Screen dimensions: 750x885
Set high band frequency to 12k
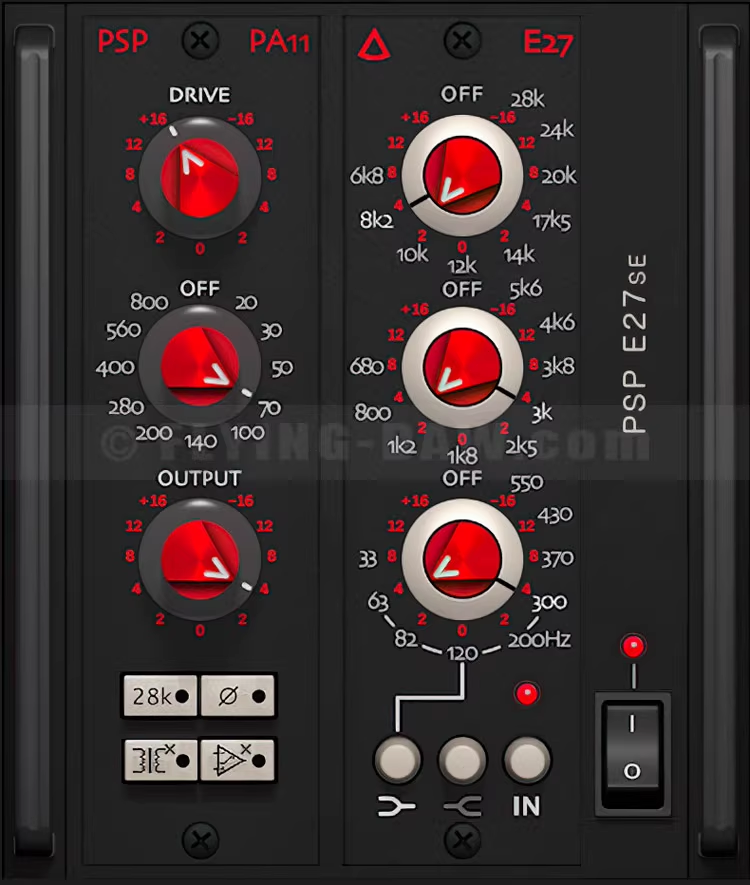click(462, 265)
